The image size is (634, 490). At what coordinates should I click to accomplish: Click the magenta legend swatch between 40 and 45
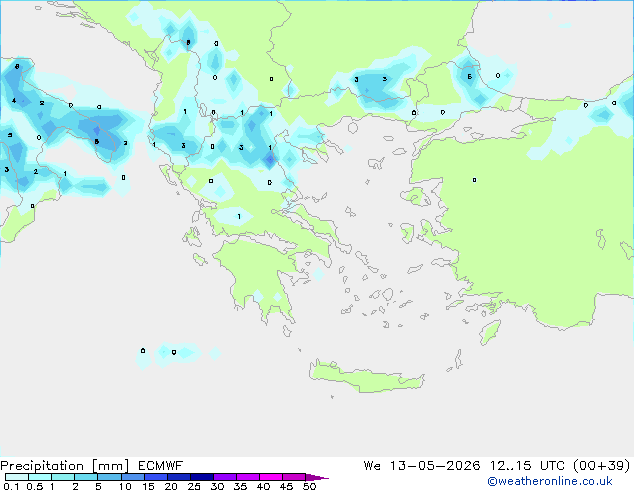(x=271, y=477)
